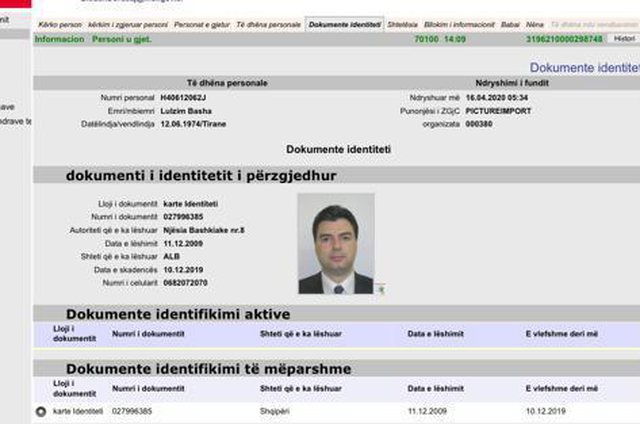This screenshot has height=424, width=640.
Task: Select the Dokumente identiteti tab
Action: pyautogui.click(x=344, y=23)
